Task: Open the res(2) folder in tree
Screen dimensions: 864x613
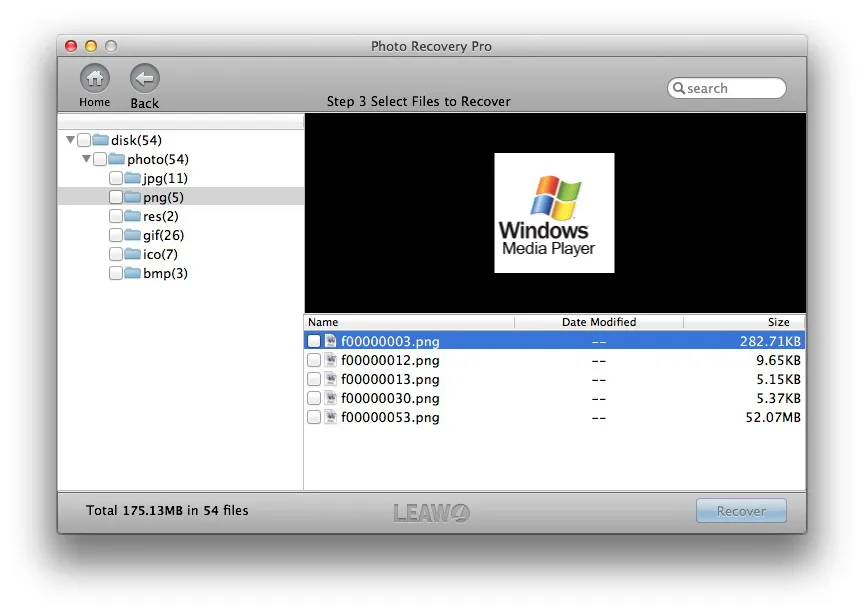Action: (x=161, y=216)
